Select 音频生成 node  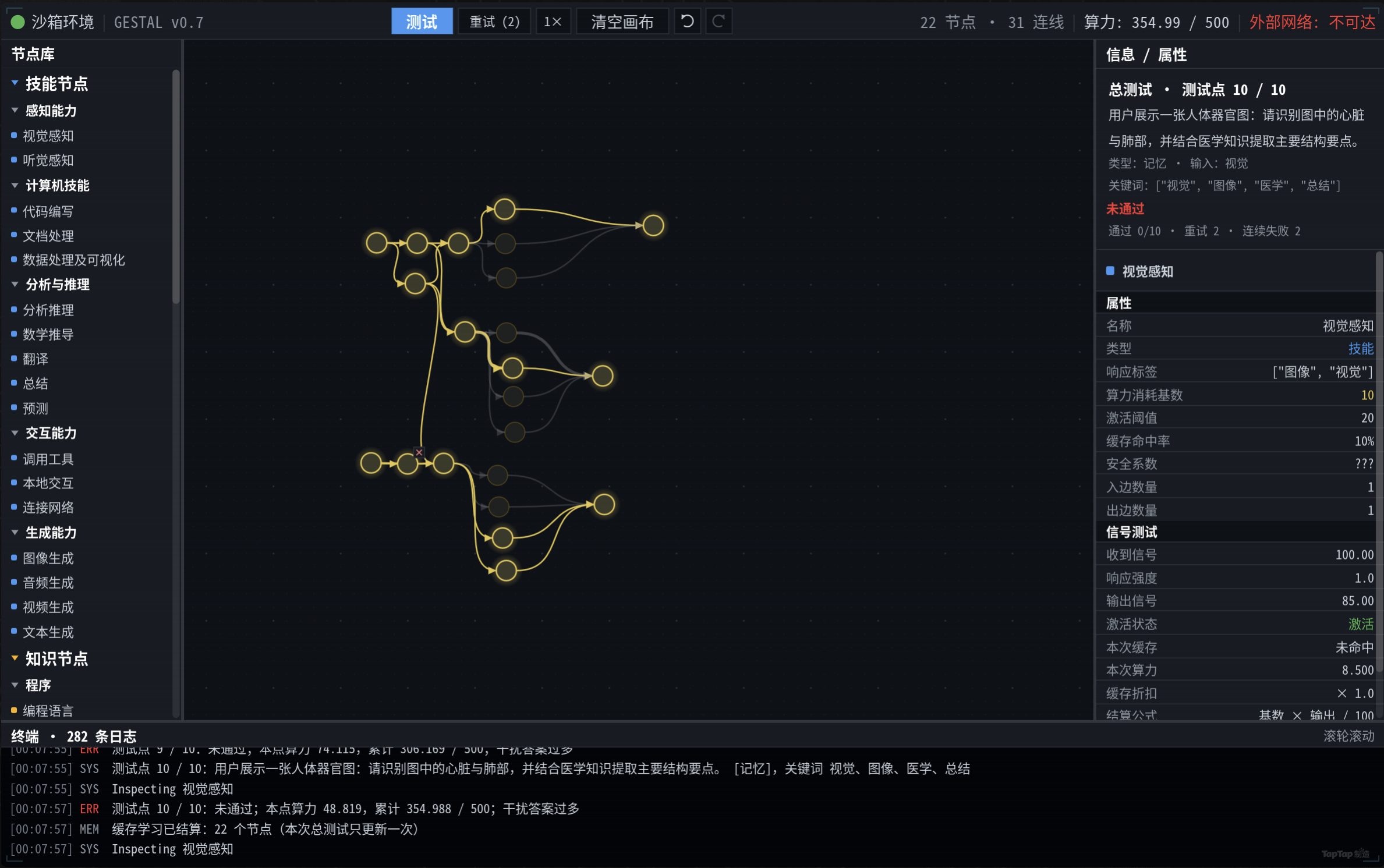[x=48, y=583]
